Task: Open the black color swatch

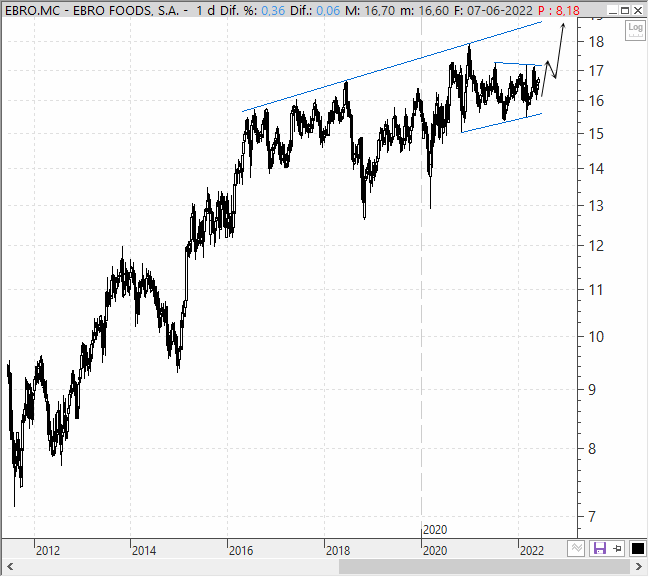Action: (x=638, y=549)
